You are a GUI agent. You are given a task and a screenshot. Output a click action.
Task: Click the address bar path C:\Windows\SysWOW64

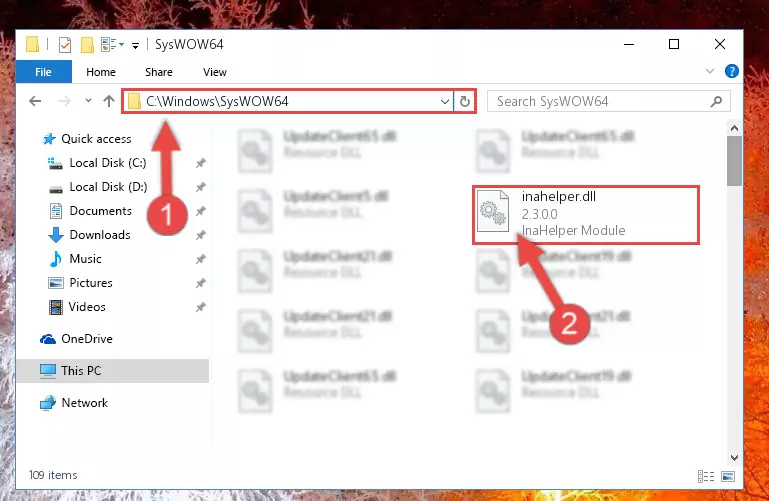click(x=217, y=101)
